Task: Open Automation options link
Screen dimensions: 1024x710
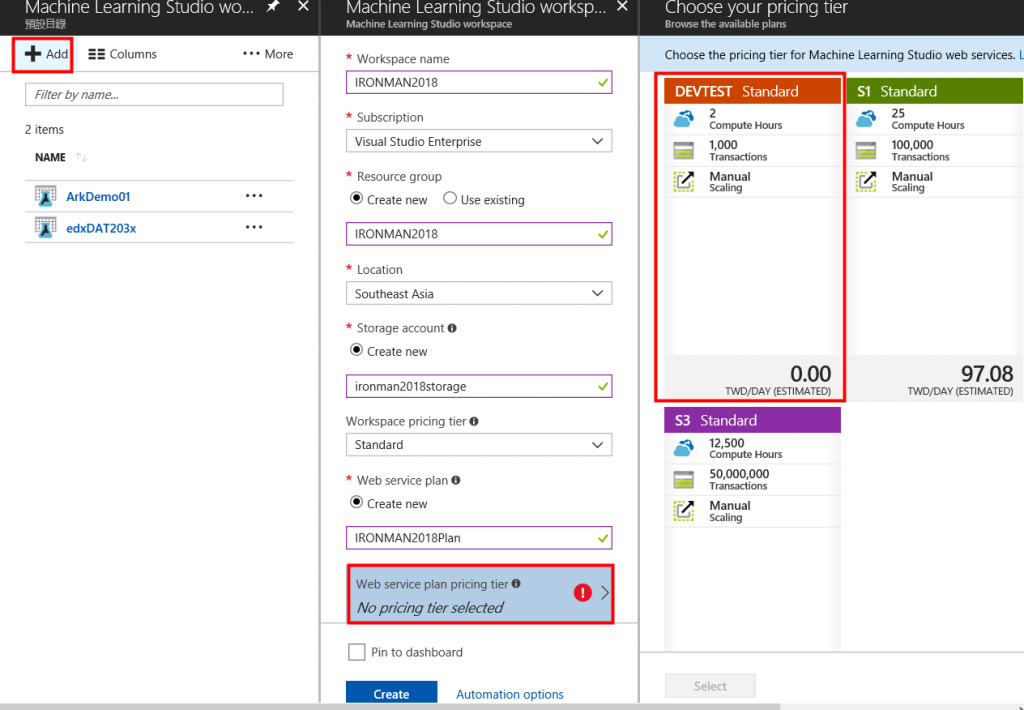Action: click(x=510, y=694)
